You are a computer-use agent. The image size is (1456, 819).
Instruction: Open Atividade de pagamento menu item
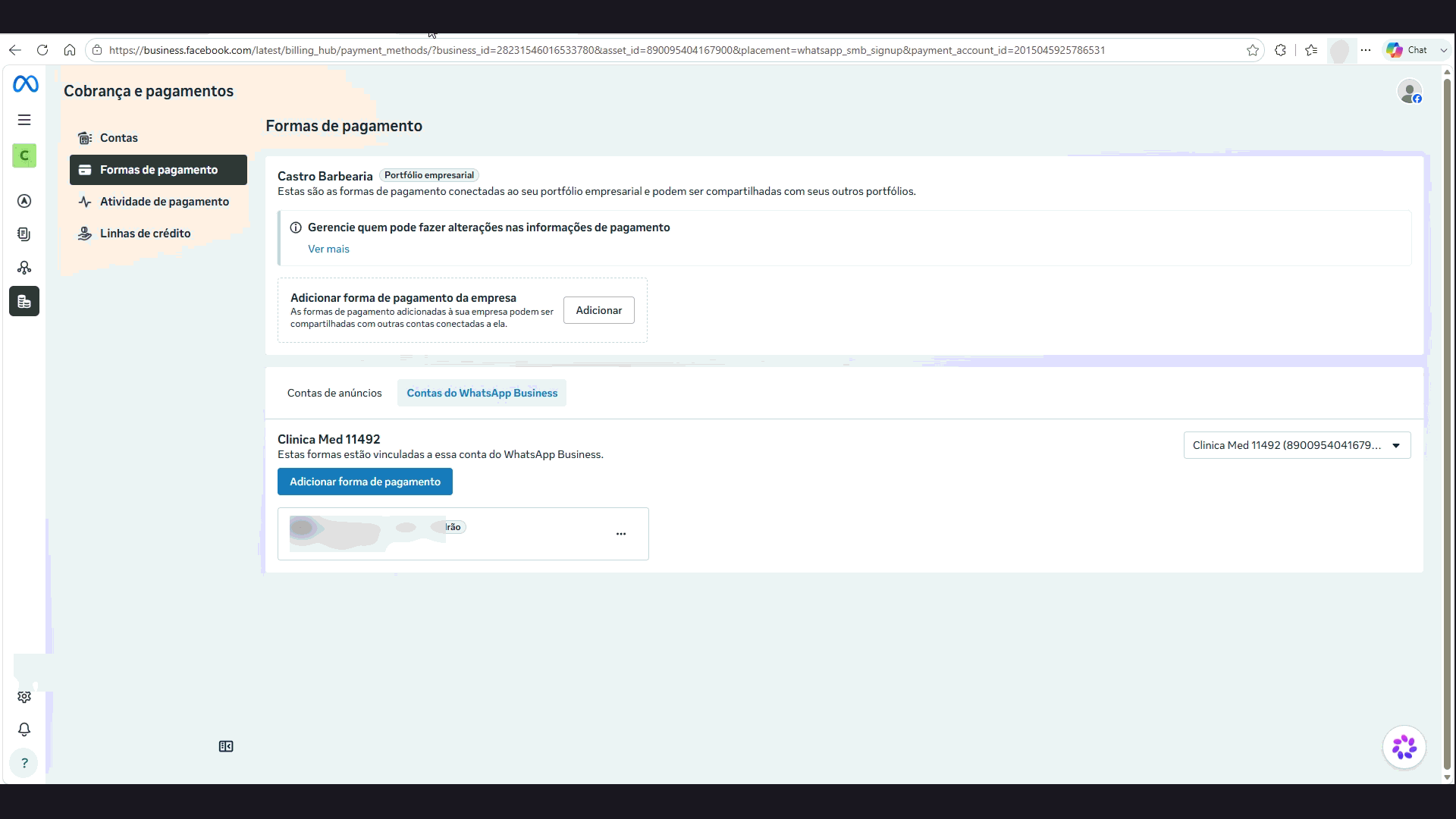pos(158,202)
